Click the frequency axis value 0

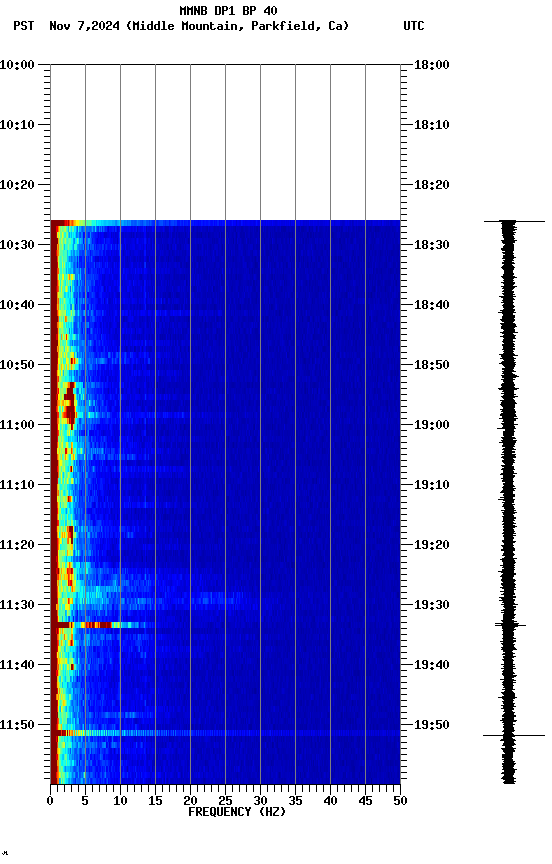tap(50, 801)
